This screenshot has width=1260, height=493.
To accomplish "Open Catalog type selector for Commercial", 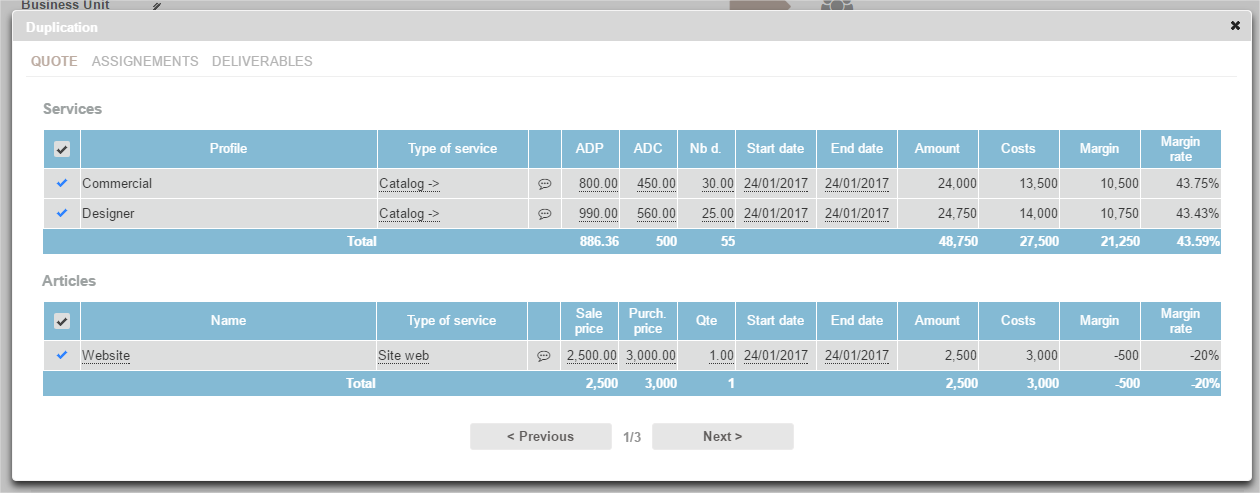I will pos(409,184).
